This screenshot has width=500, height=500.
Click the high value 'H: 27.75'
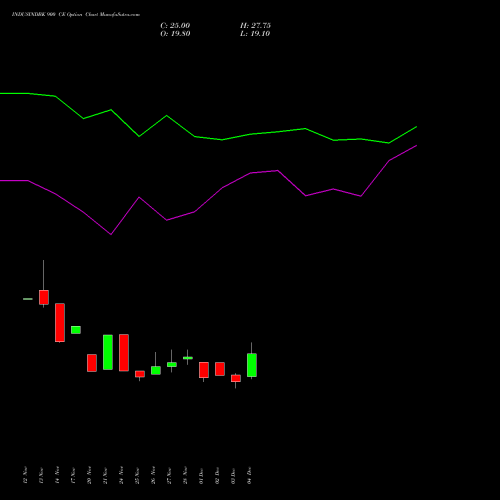pos(255,26)
